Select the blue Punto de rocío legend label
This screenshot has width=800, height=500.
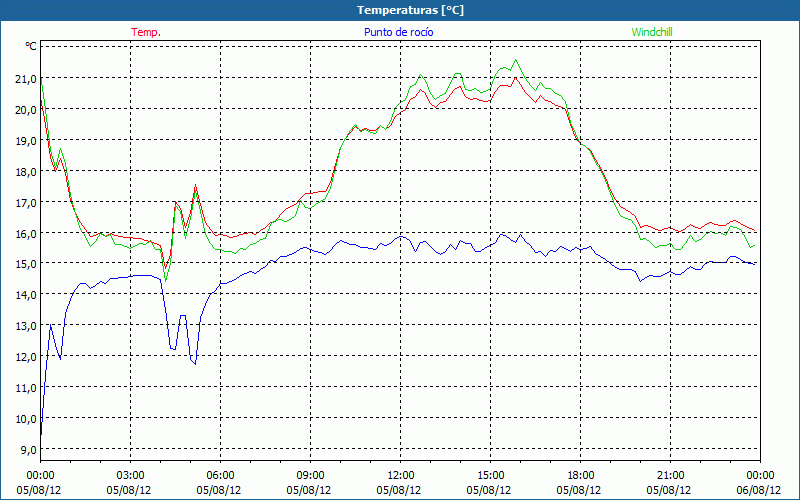[x=398, y=32]
